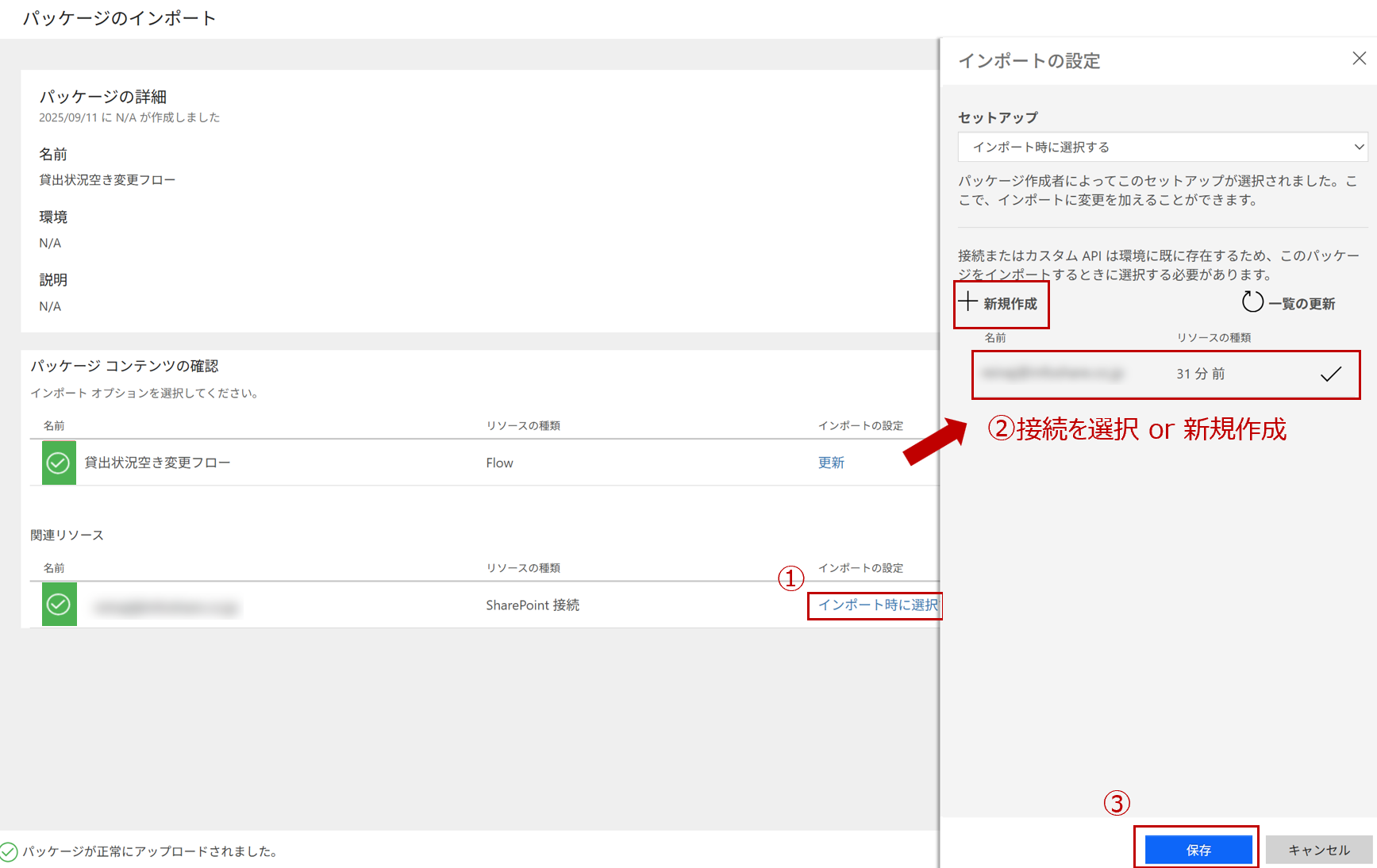The height and width of the screenshot is (868, 1377).
Task: Click green check icon in SharePoint 接続 row
Action: point(59,605)
